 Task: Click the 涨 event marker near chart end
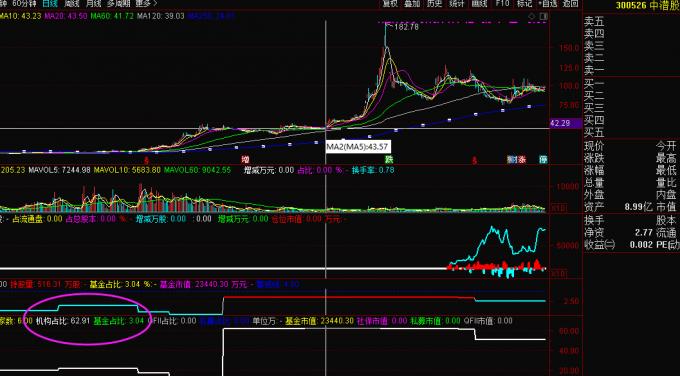(x=522, y=160)
